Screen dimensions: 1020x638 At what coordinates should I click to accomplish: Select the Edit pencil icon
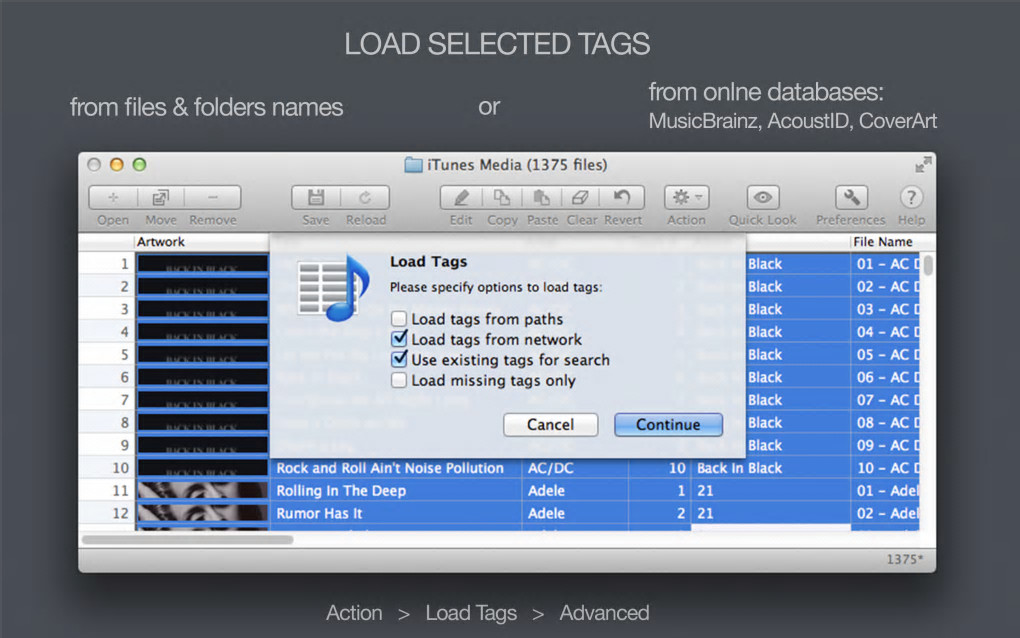[x=461, y=197]
